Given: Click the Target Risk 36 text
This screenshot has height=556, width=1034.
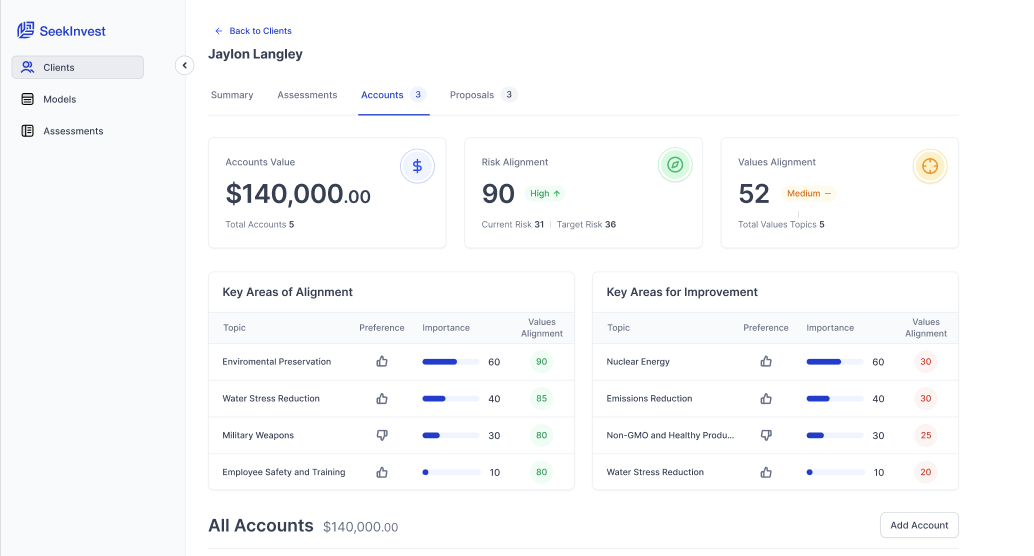Looking at the screenshot, I should 586,224.
